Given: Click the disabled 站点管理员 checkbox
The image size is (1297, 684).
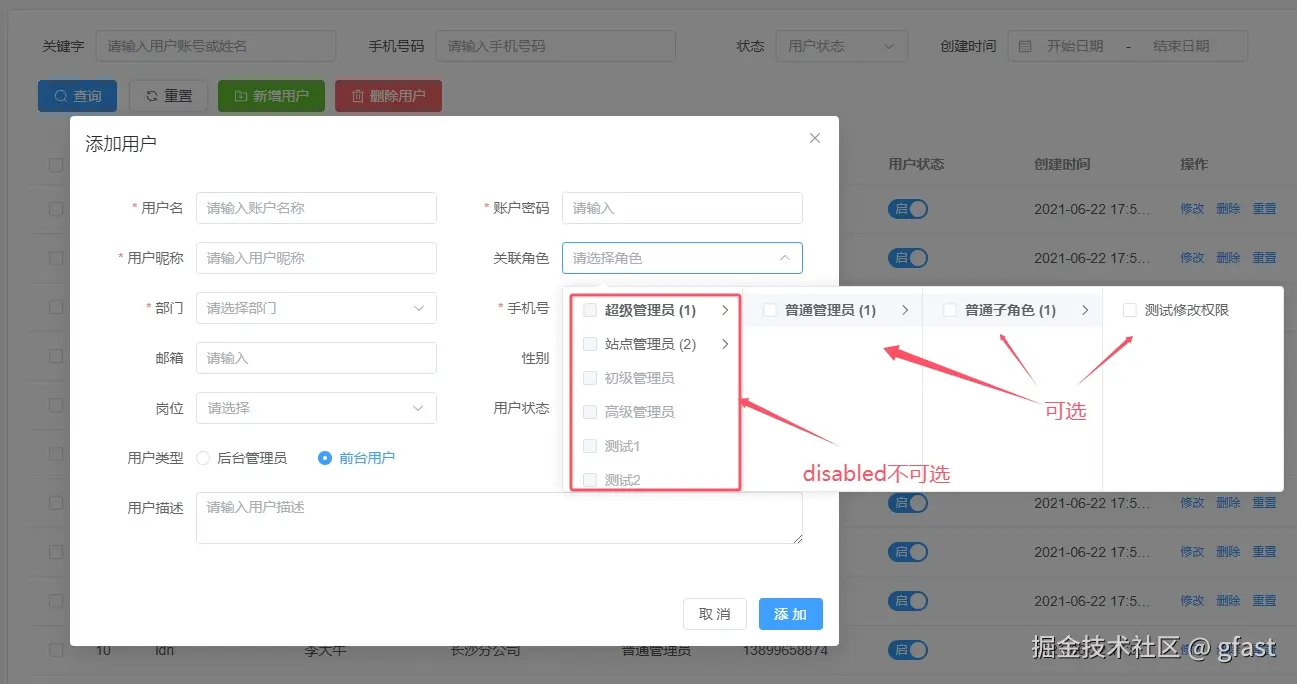Looking at the screenshot, I should coord(590,344).
